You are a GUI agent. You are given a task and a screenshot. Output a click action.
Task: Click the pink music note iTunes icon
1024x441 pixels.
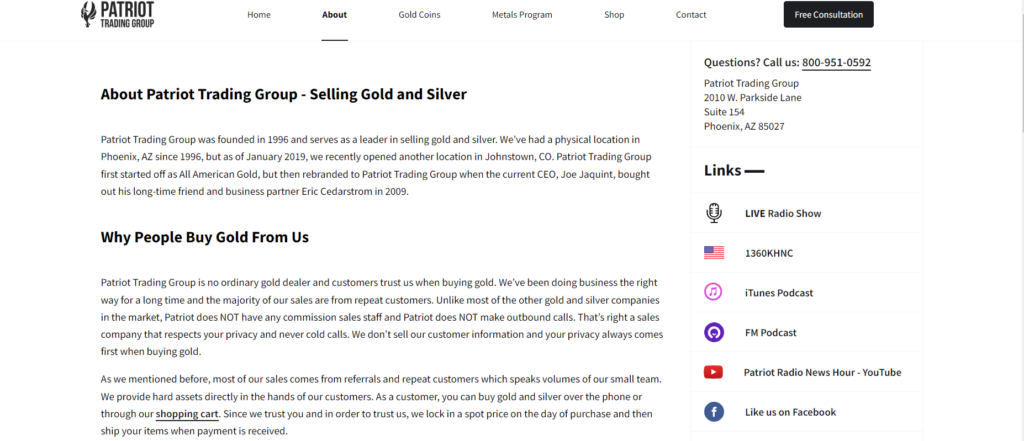tap(714, 293)
